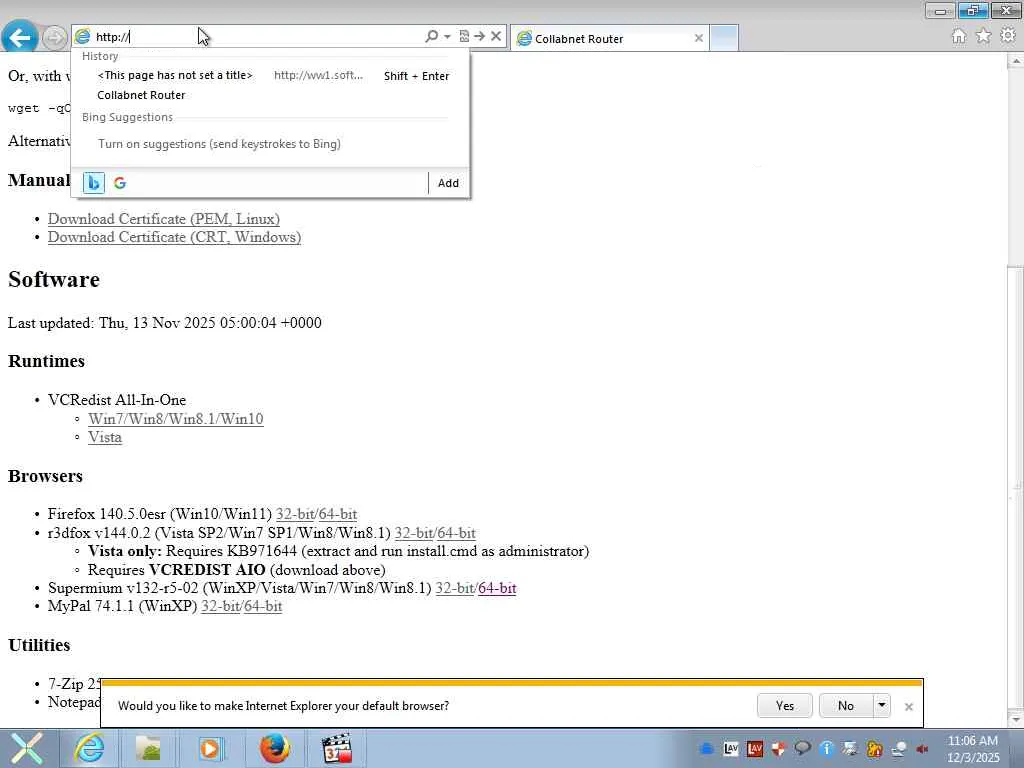Viewport: 1024px width, 768px height.
Task: Click the yellow warning figures tray icon
Action: (x=874, y=749)
